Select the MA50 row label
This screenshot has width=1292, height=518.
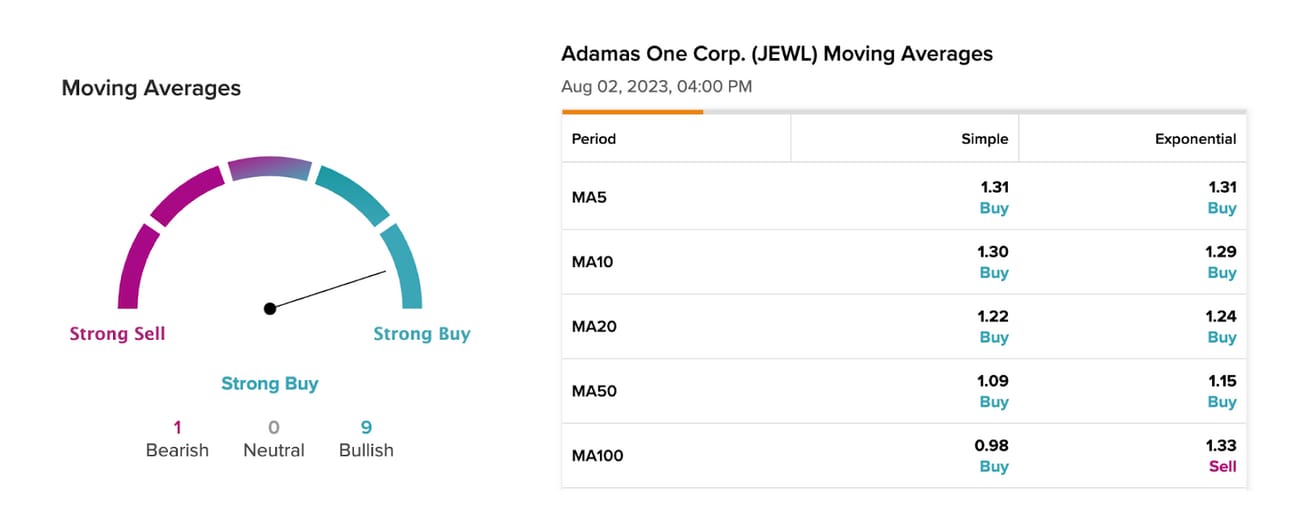[593, 391]
